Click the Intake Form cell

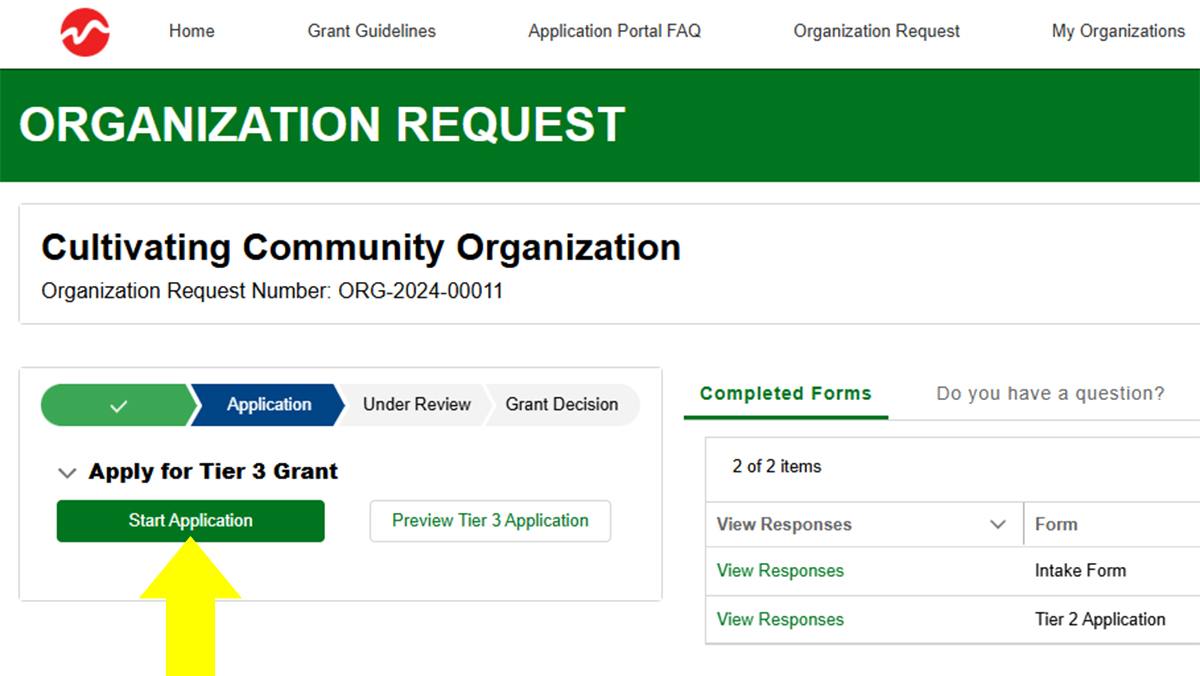click(x=1080, y=571)
